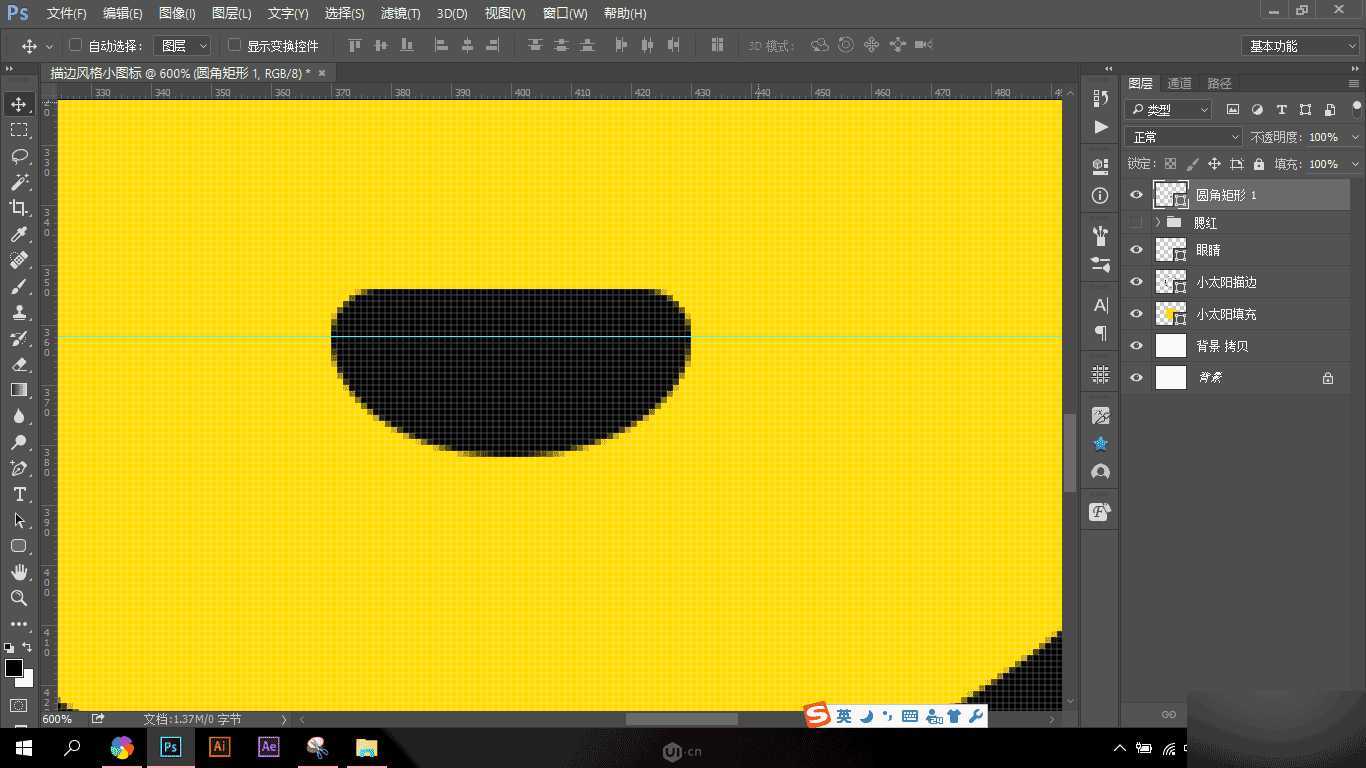Select the Zoom tool

(x=20, y=598)
